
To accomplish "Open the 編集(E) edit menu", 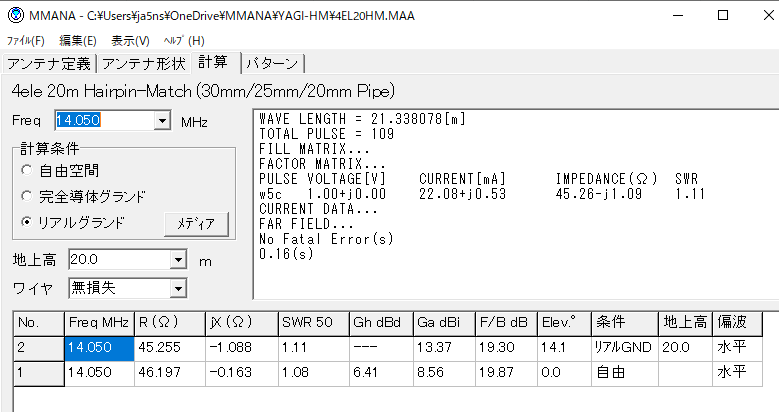I will (78, 41).
